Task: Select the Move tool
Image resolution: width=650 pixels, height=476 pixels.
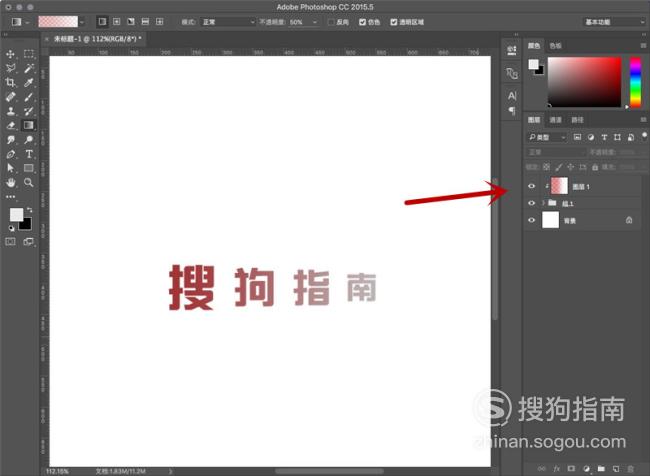Action: [x=10, y=54]
